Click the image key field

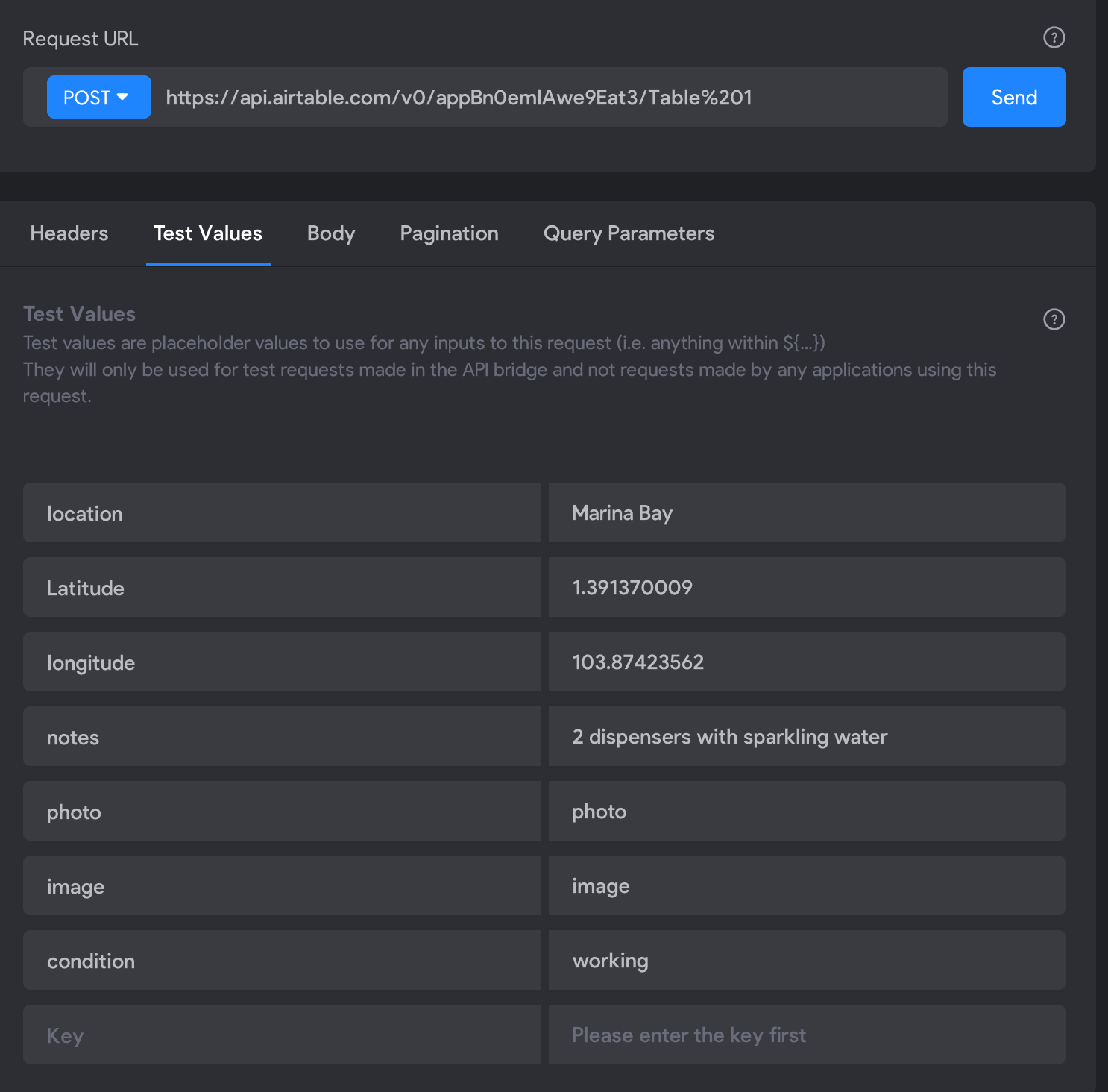pyautogui.click(x=282, y=885)
